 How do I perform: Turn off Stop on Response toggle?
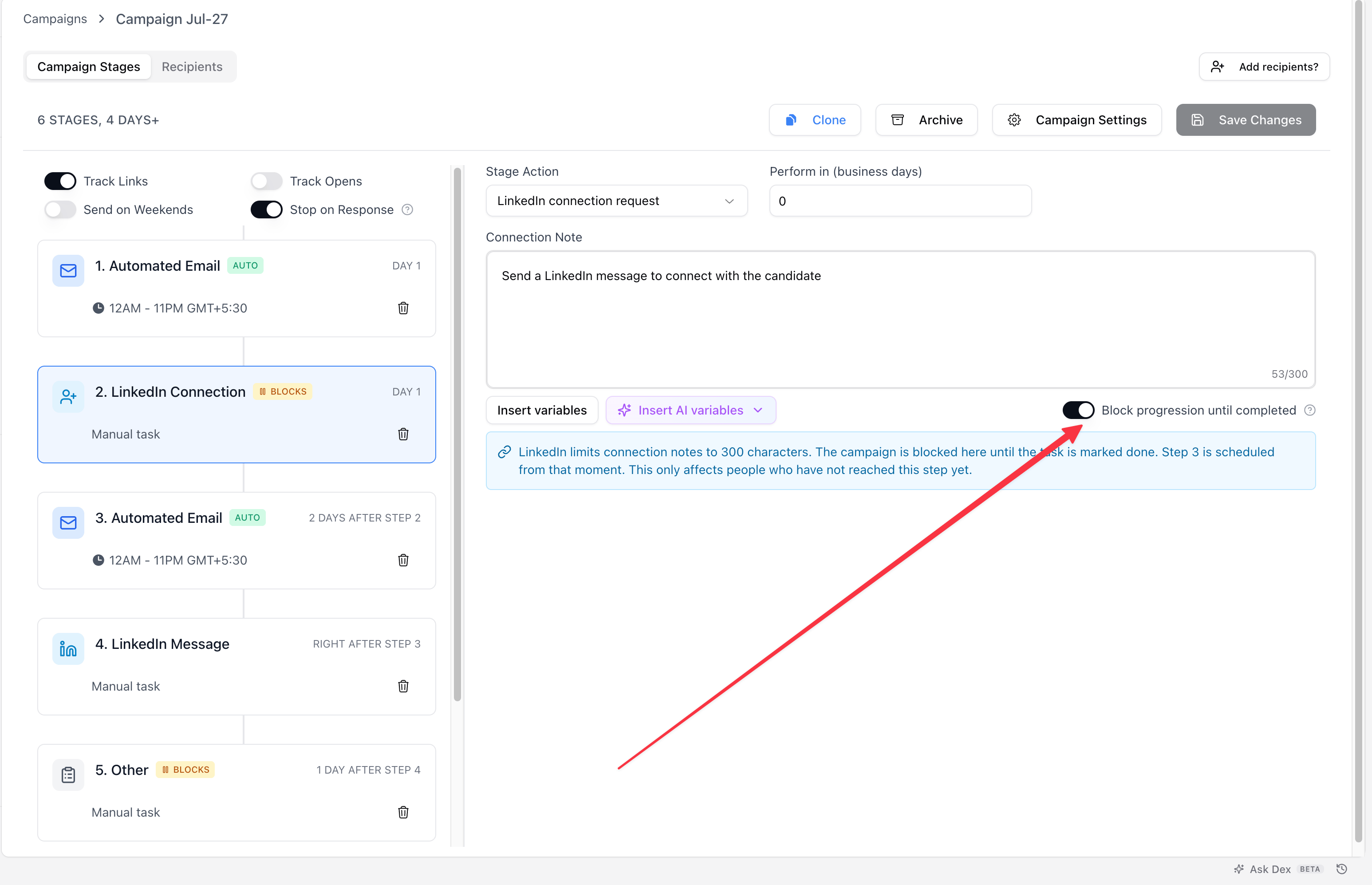[267, 209]
